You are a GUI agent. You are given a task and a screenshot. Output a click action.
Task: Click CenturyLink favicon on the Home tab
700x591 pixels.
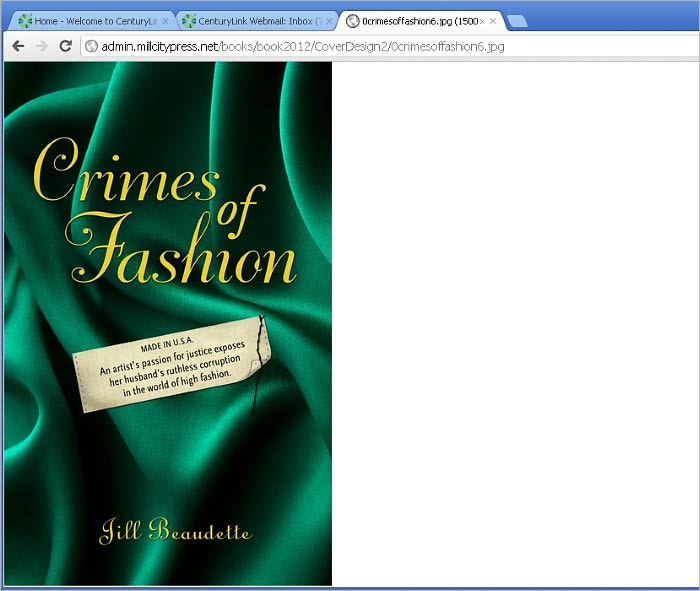25,21
